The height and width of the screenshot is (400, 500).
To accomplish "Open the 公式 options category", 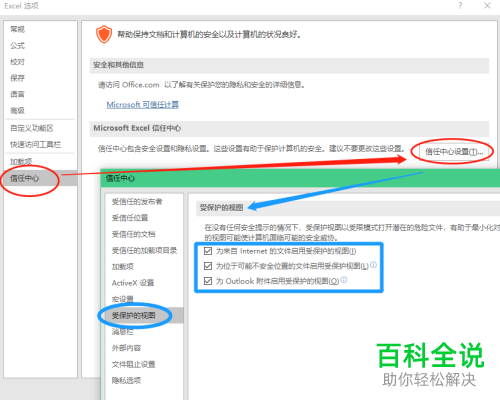I will point(17,46).
